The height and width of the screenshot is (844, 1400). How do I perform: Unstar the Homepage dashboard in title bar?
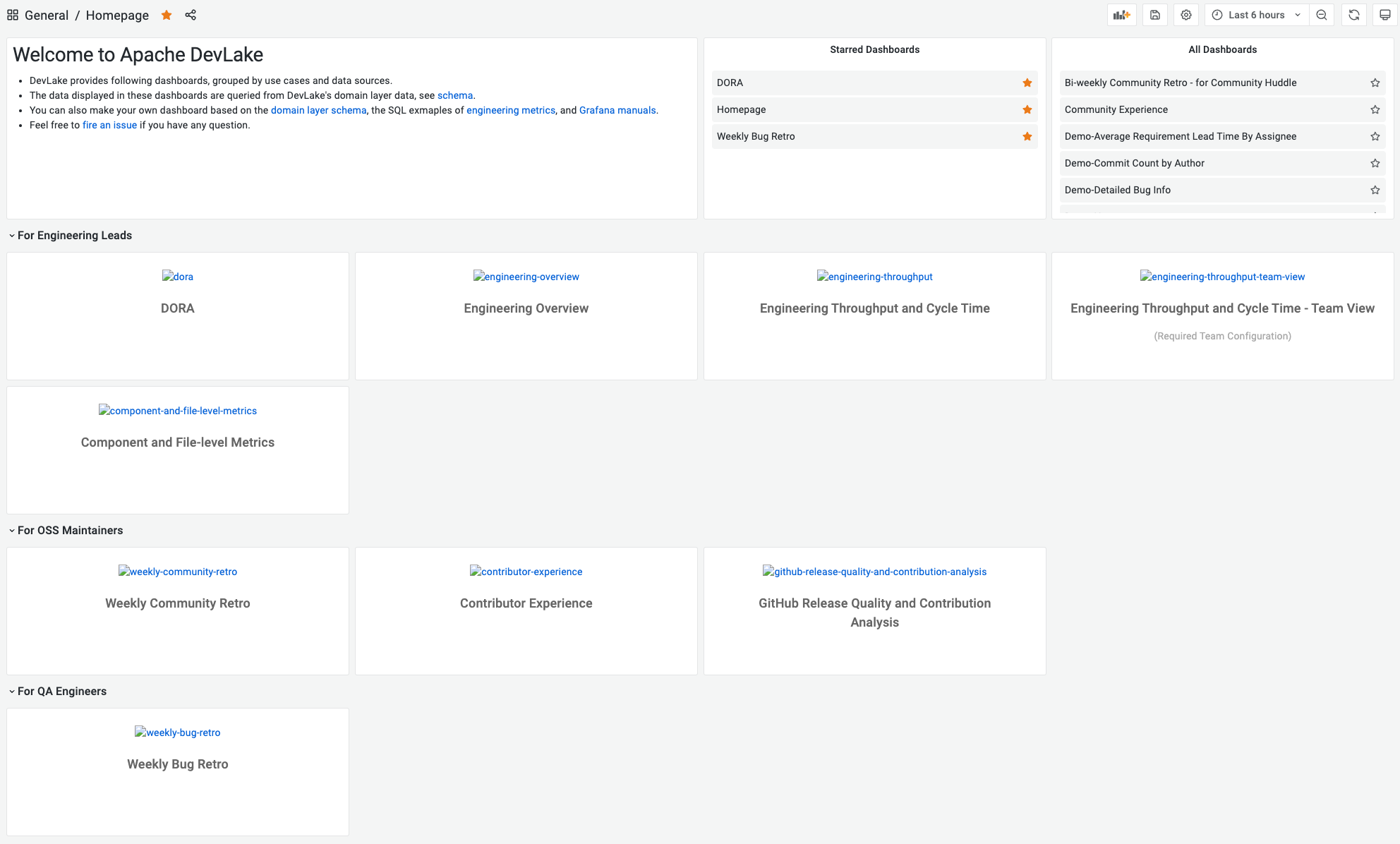click(167, 15)
